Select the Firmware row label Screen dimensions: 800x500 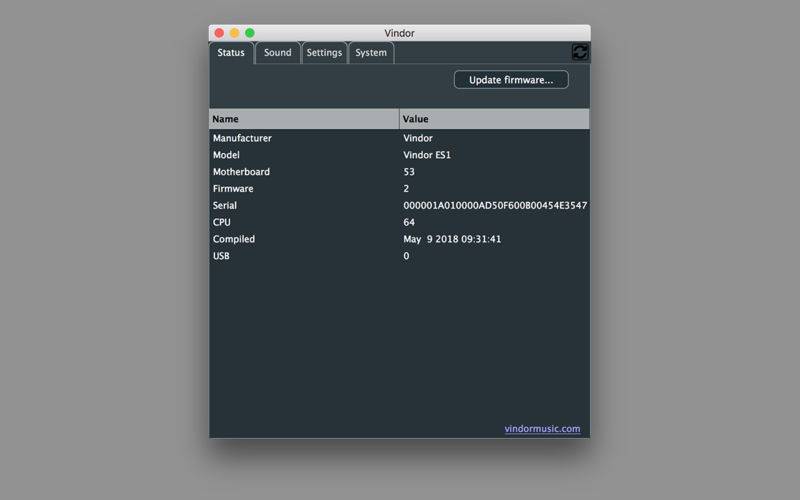[233, 189]
